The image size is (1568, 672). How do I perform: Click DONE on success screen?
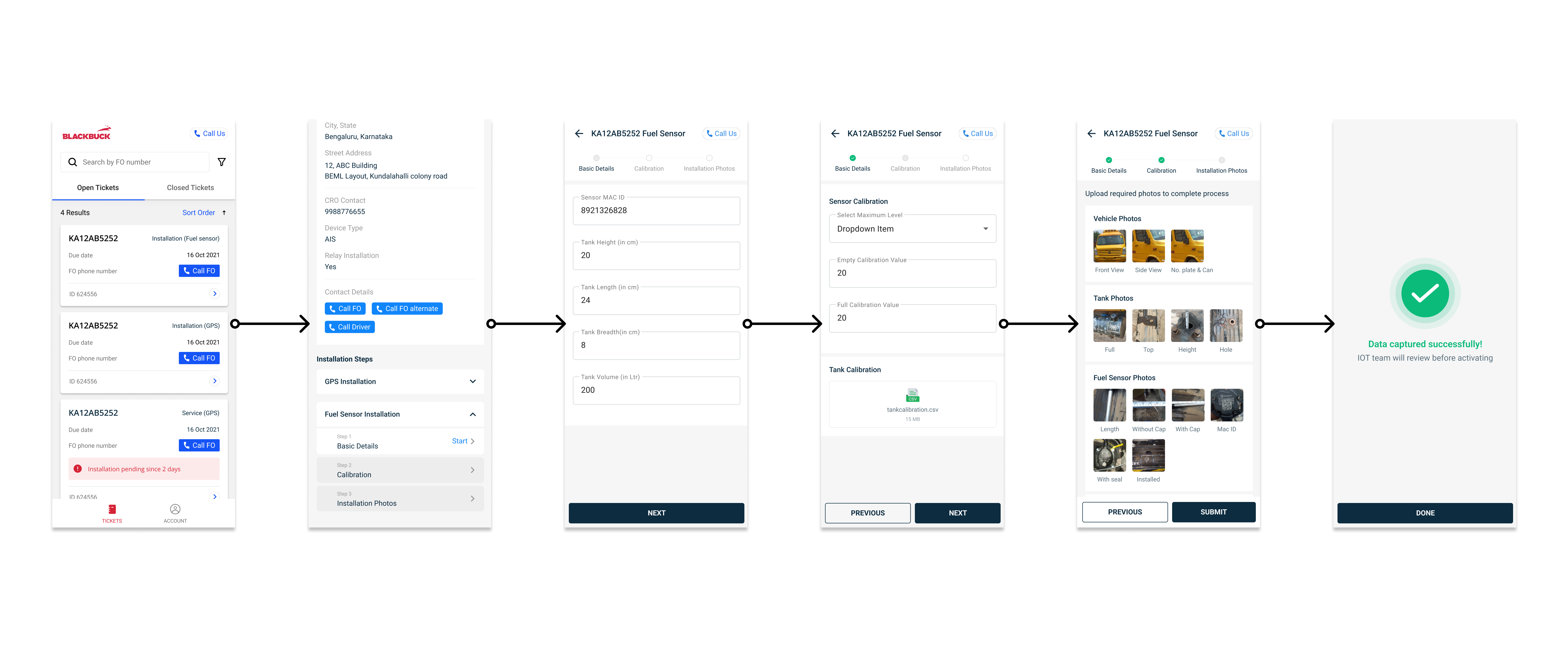point(1425,513)
